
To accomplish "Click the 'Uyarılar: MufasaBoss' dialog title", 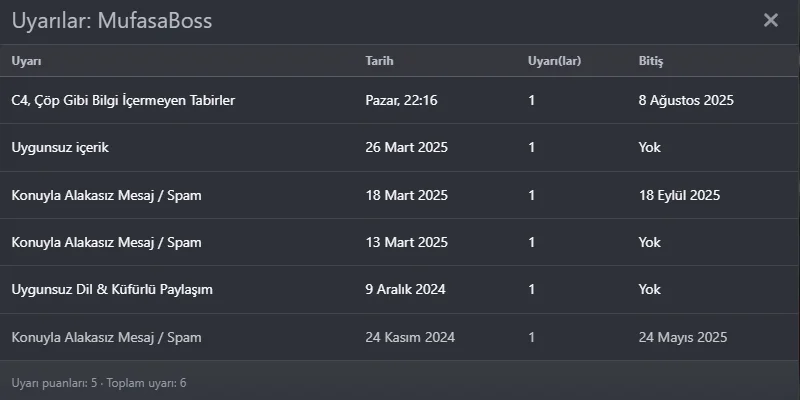I will pos(112,20).
